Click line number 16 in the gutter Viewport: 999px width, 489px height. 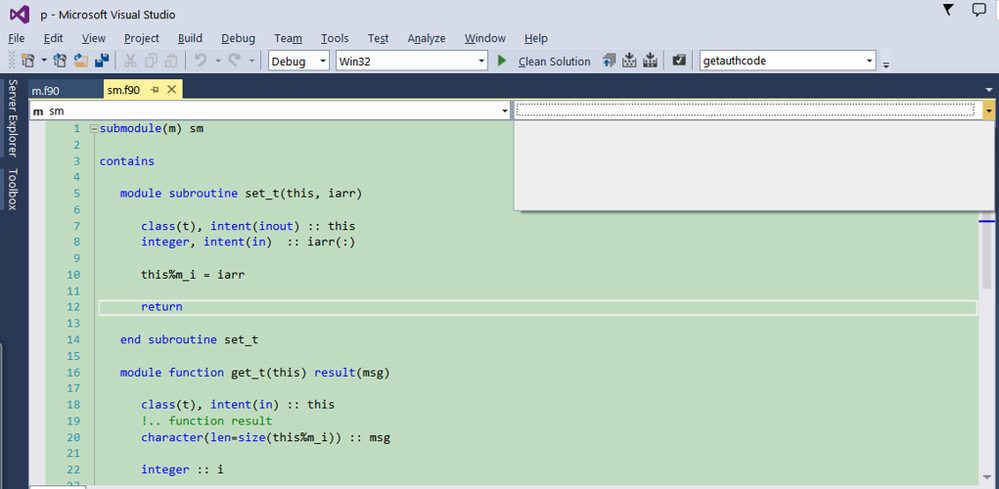[x=73, y=372]
